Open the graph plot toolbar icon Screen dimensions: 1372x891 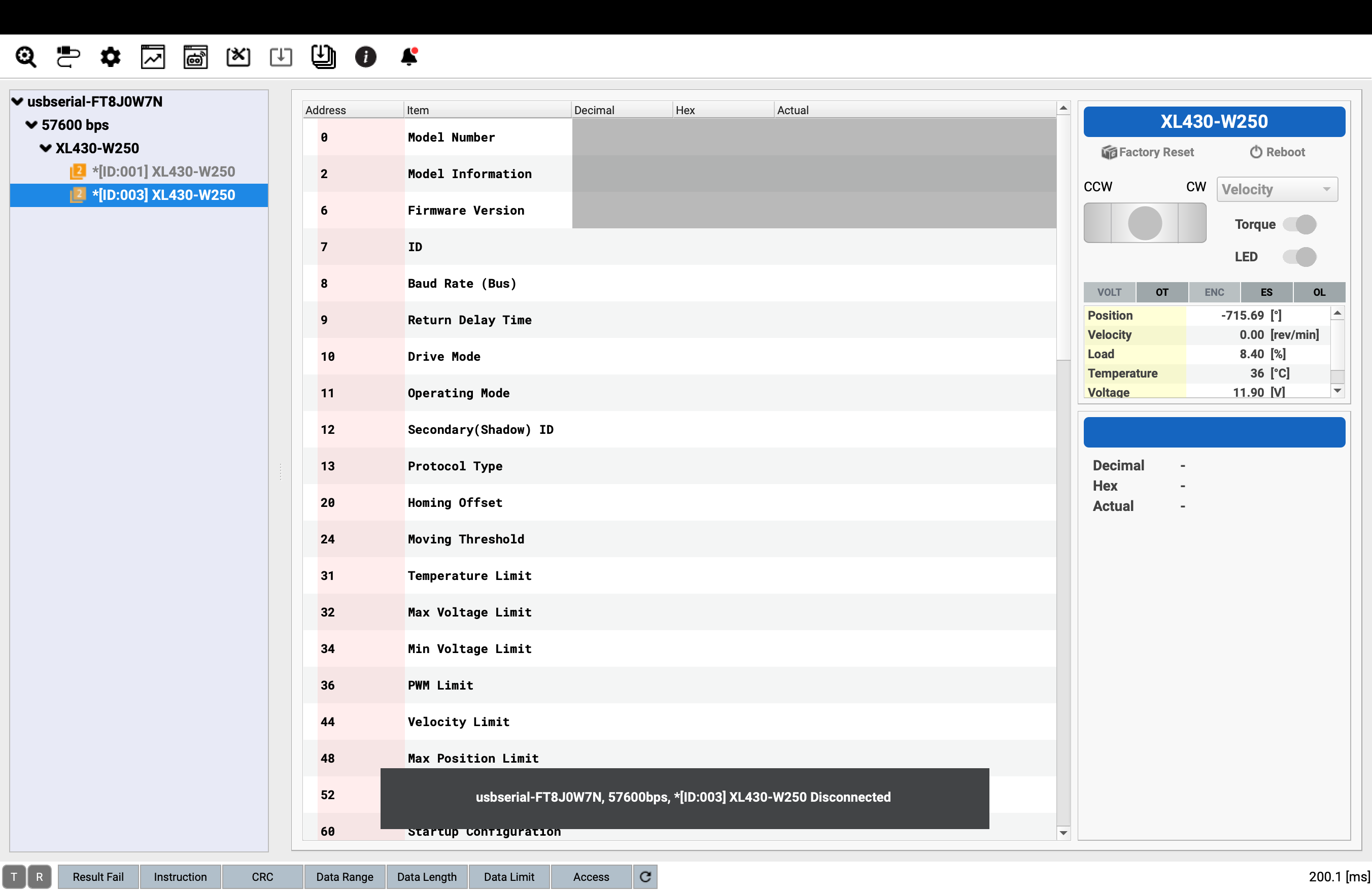click(x=153, y=56)
